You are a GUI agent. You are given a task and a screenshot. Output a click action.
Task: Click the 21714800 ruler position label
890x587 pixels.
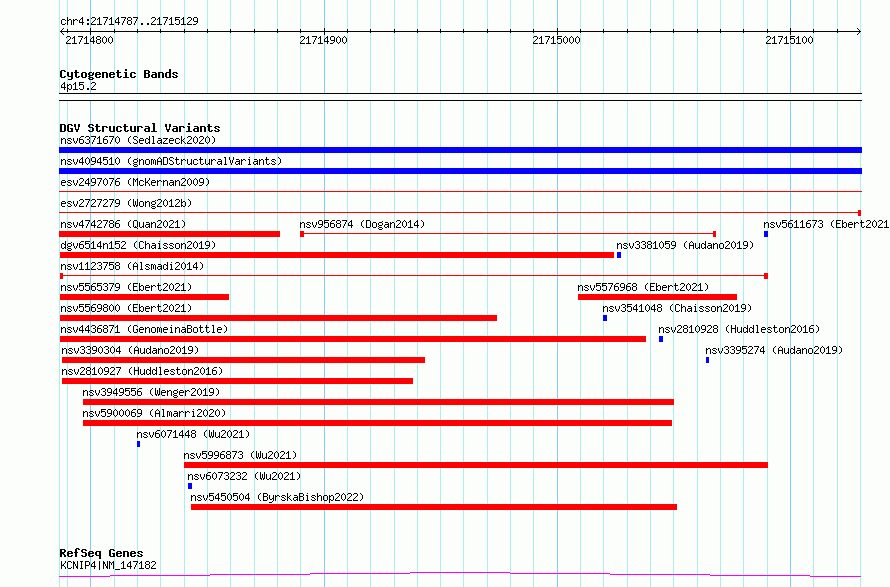tap(90, 40)
